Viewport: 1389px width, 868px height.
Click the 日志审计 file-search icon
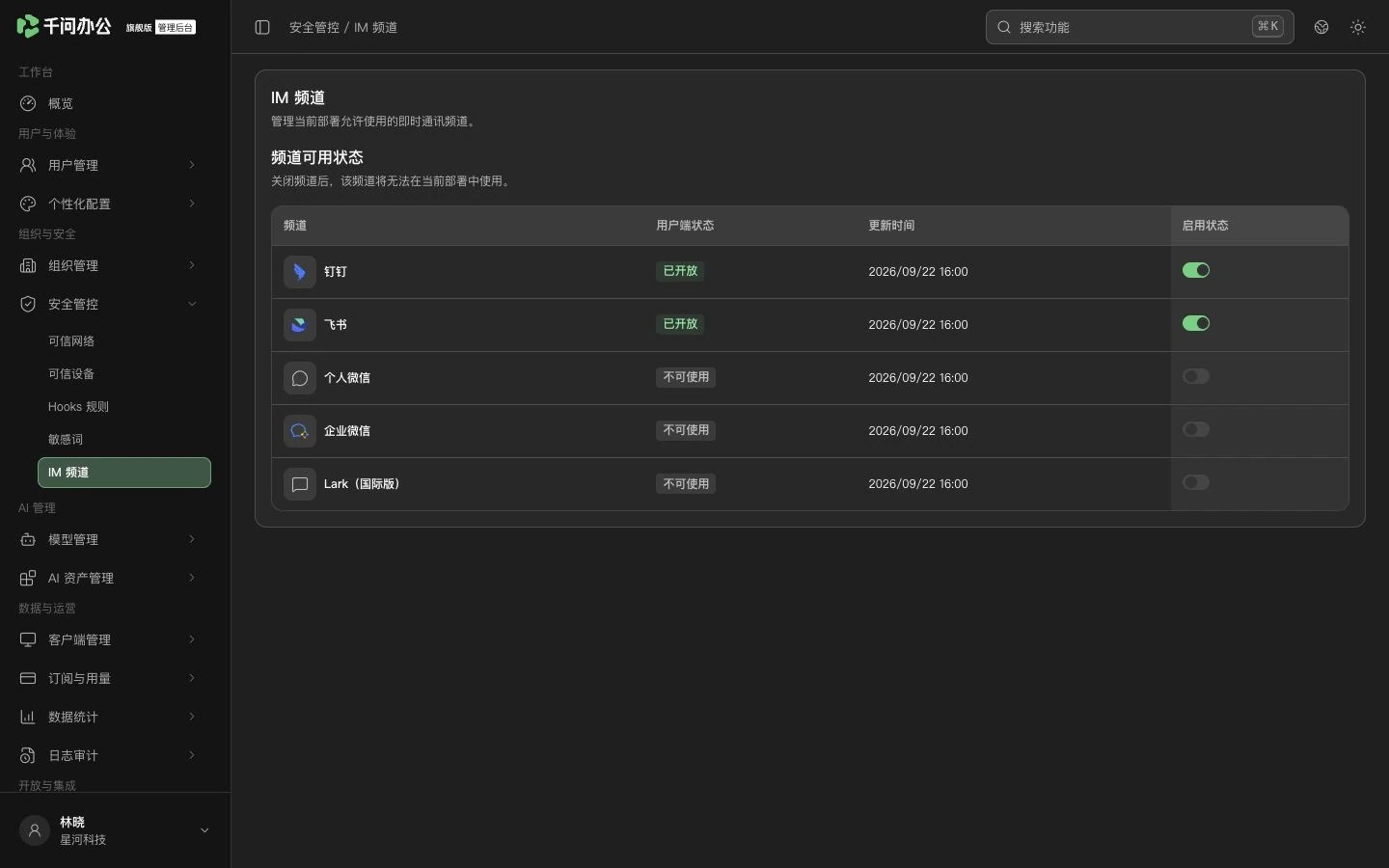click(x=28, y=755)
